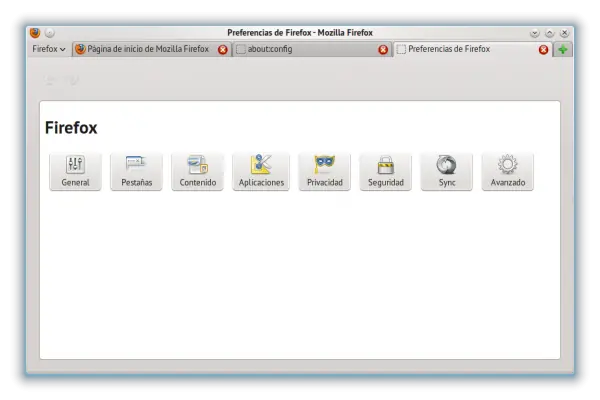This screenshot has width=600, height=400.
Task: Close the about:config tab
Action: click(x=383, y=49)
